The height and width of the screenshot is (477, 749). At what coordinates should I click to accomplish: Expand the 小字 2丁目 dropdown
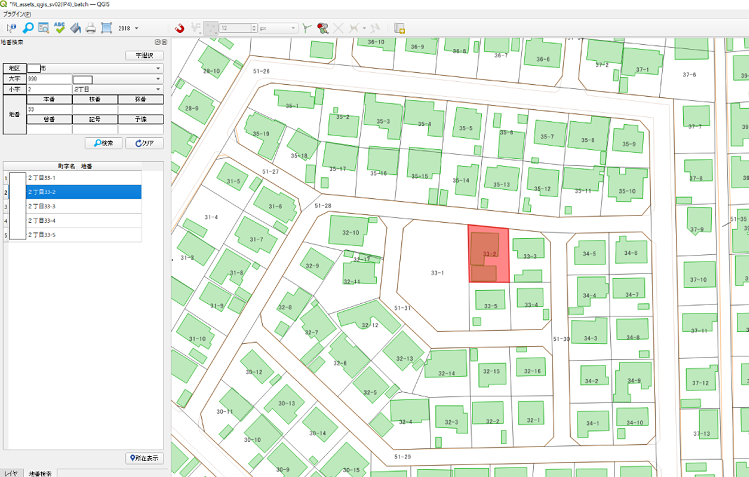click(158, 89)
